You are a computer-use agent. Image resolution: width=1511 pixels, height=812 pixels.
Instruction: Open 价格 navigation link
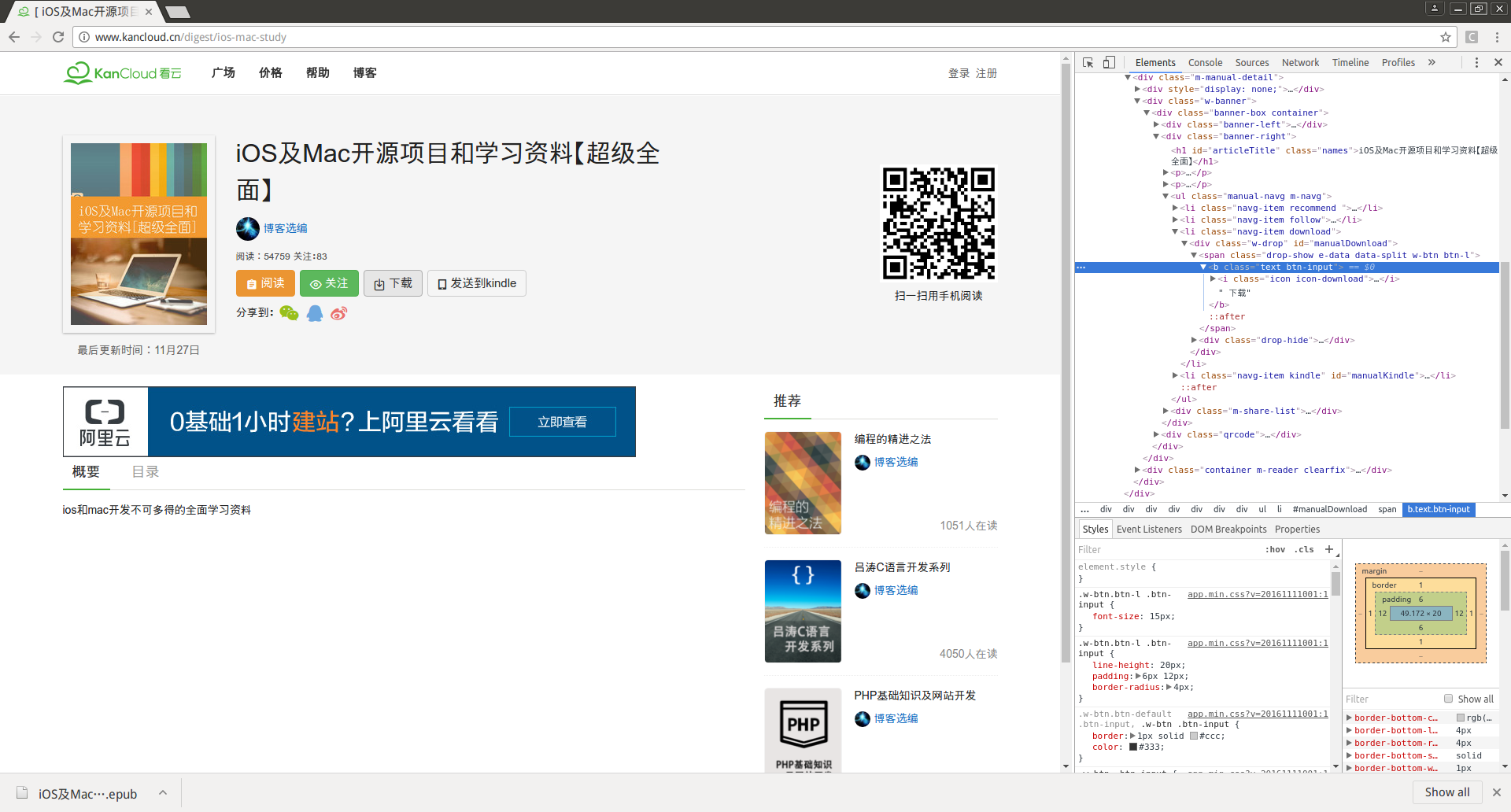click(x=270, y=72)
